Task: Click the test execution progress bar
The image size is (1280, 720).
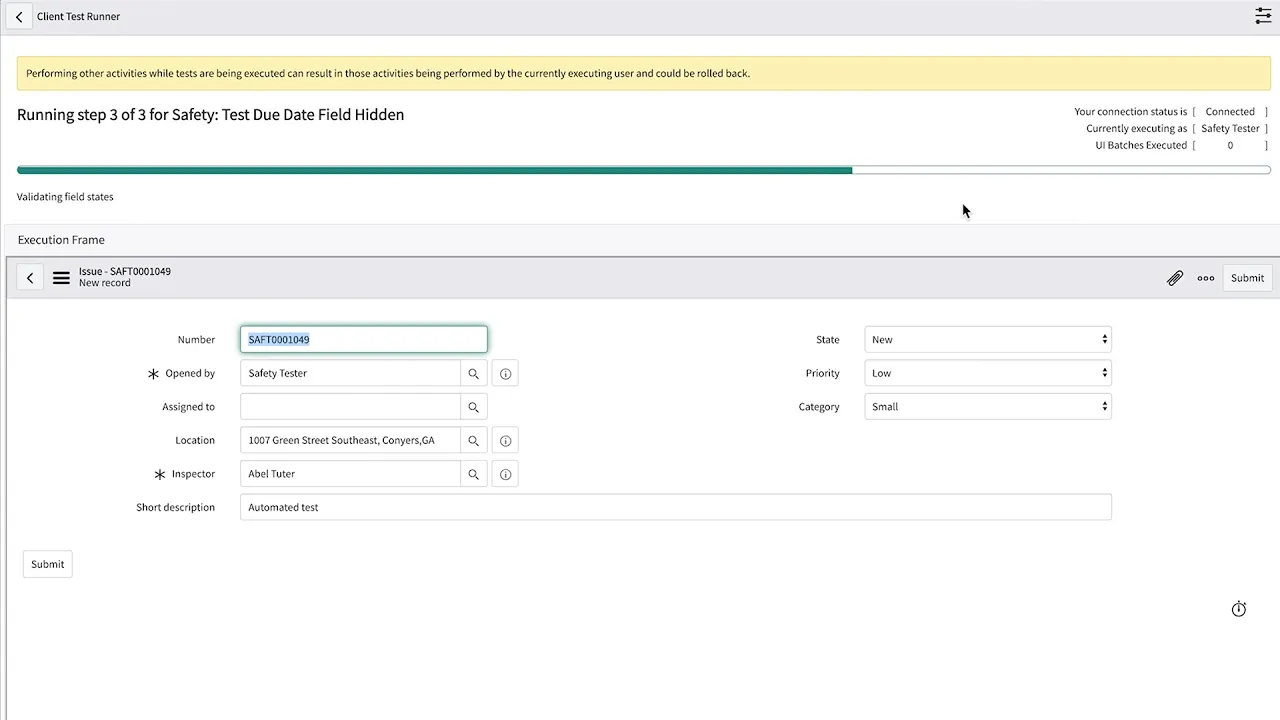Action: click(640, 170)
